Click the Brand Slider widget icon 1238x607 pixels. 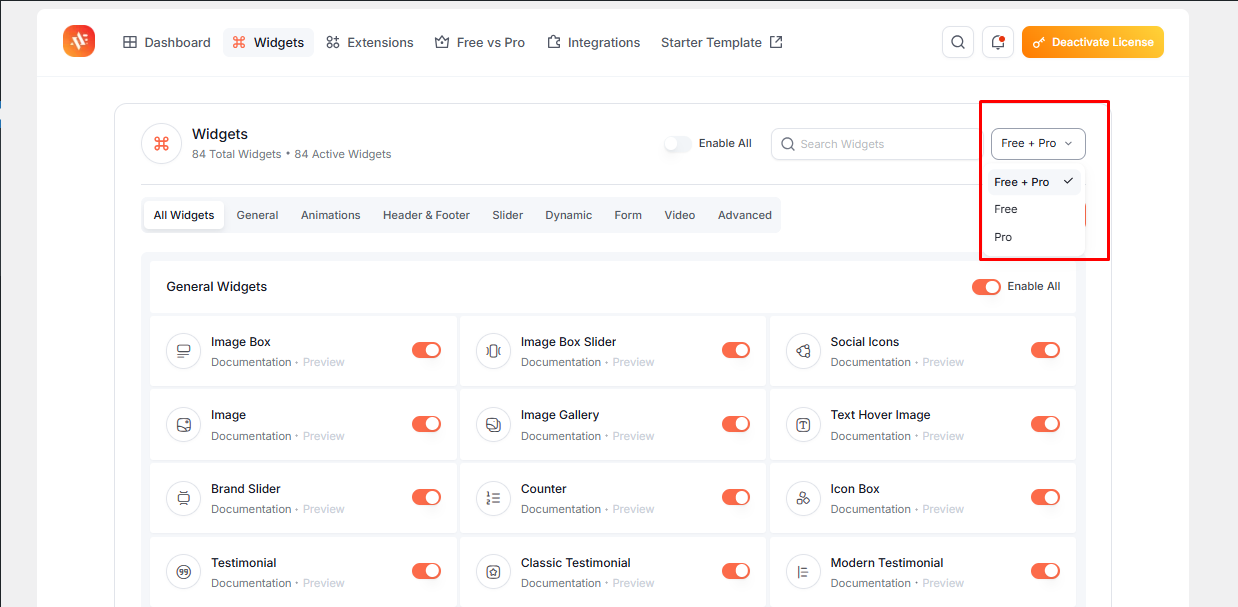tap(183, 498)
